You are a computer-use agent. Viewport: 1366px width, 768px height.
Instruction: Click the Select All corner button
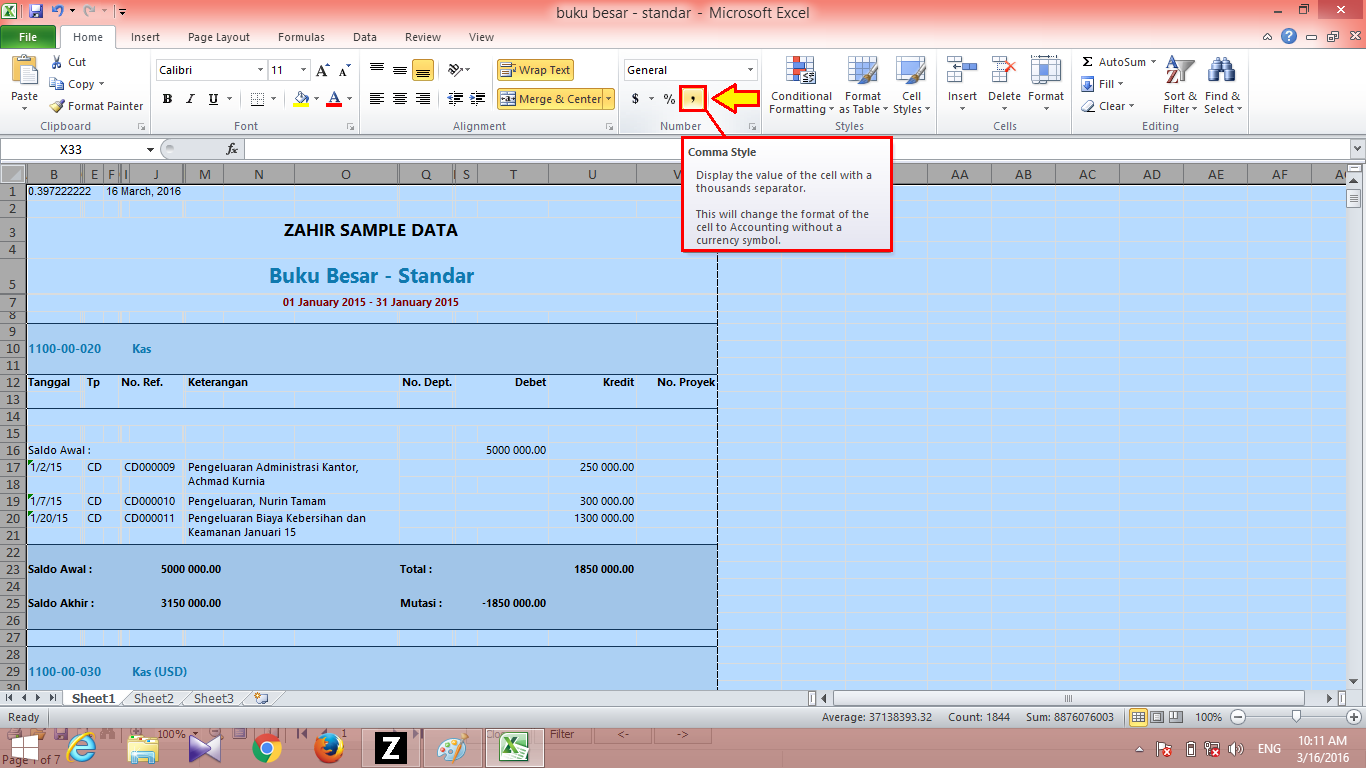point(13,174)
